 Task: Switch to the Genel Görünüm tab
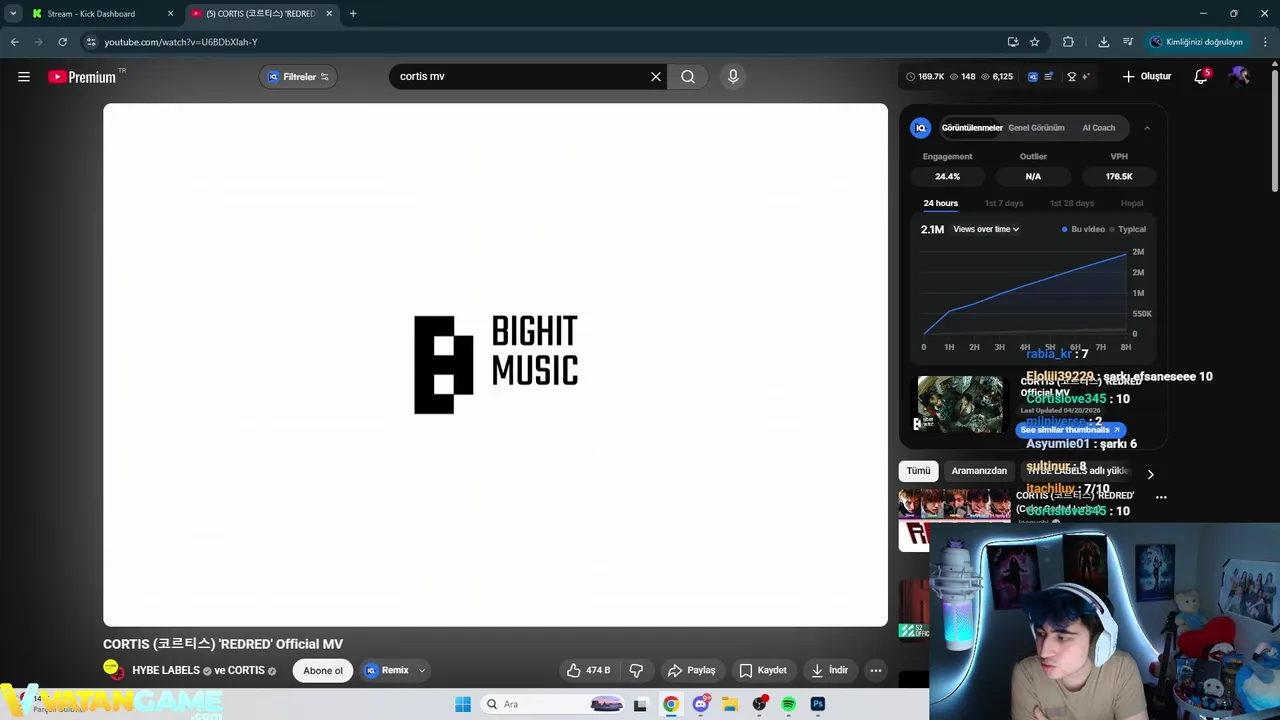pos(1036,128)
